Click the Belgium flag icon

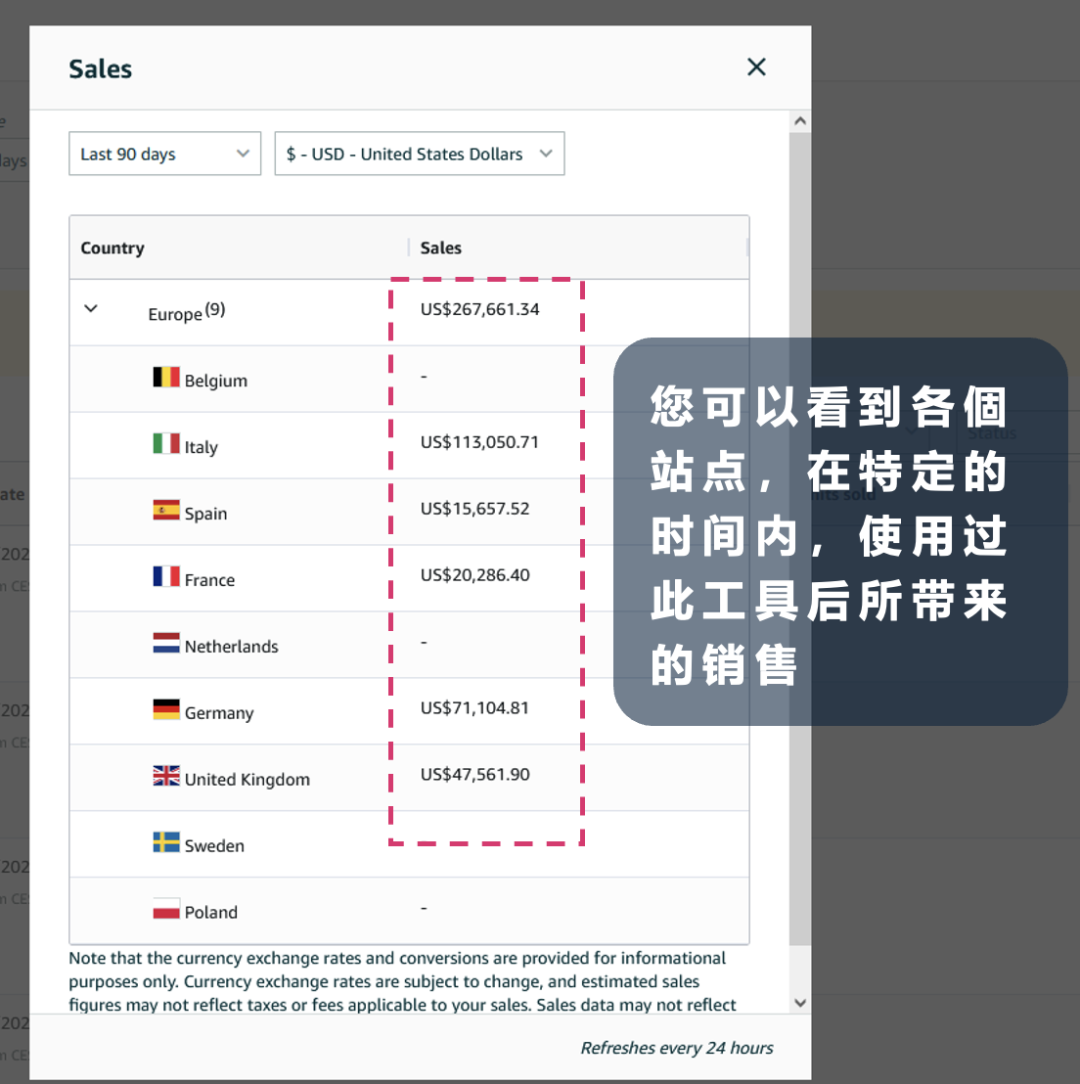click(165, 379)
